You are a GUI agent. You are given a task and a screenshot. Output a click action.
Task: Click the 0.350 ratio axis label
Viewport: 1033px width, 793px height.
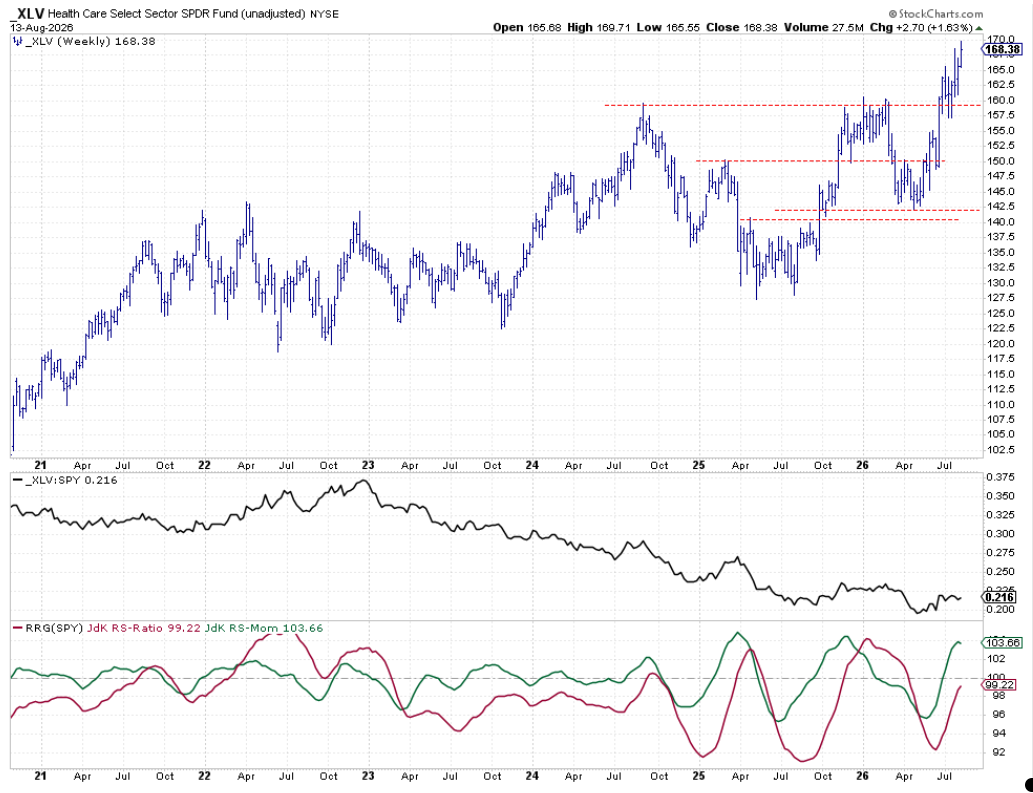pyautogui.click(x=1000, y=496)
